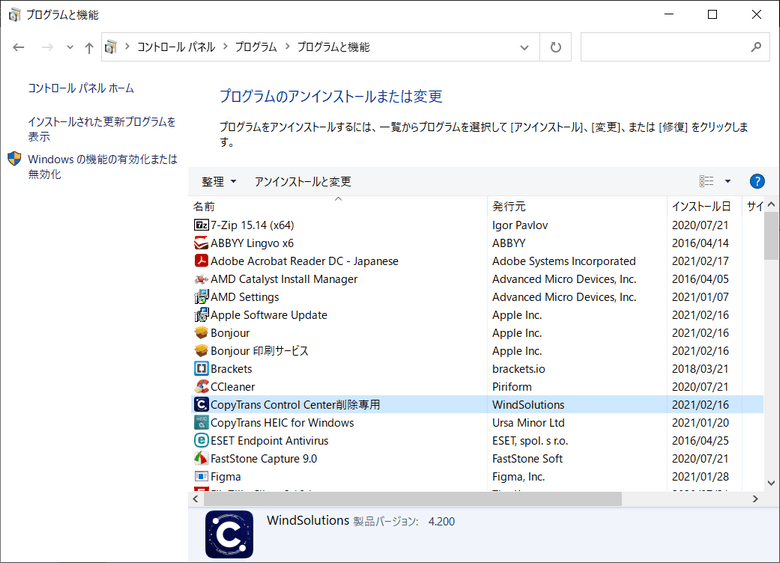
Task: Open recent locations dropdown arrow
Action: point(70,47)
